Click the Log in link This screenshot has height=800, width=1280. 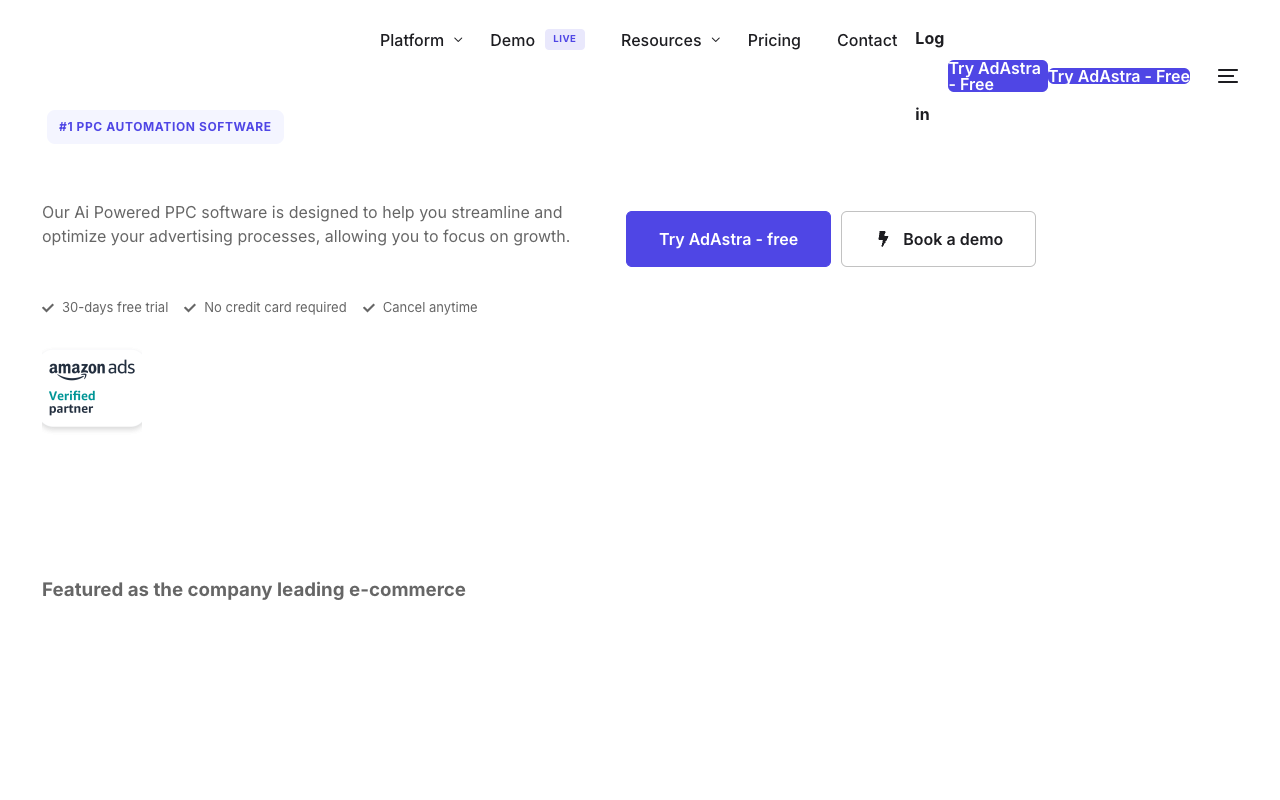coord(929,76)
